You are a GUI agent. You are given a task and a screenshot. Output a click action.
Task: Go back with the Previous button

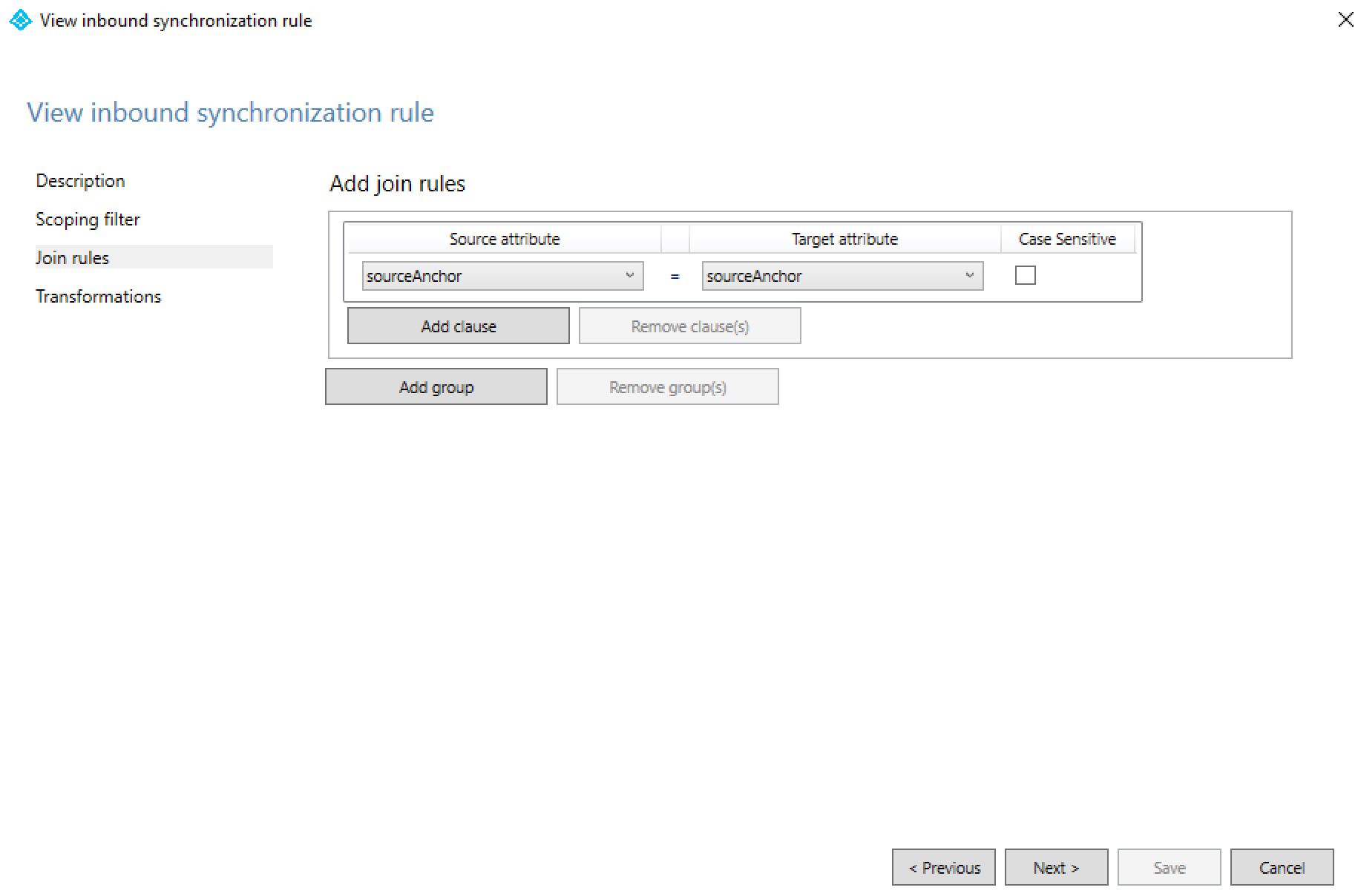(944, 868)
